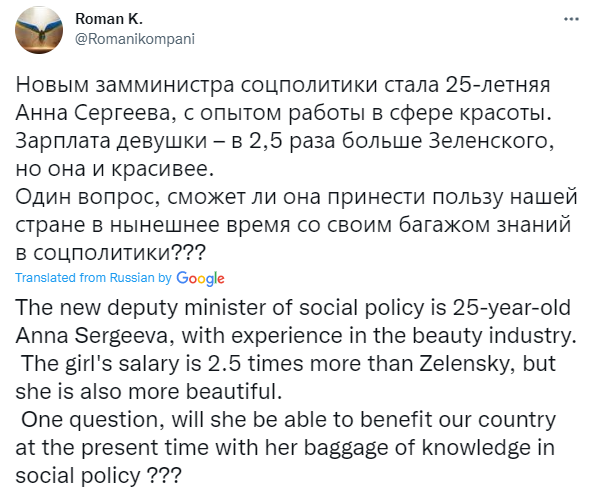Open the Roman K. display name link
The width and height of the screenshot is (590, 494).
pyautogui.click(x=109, y=18)
